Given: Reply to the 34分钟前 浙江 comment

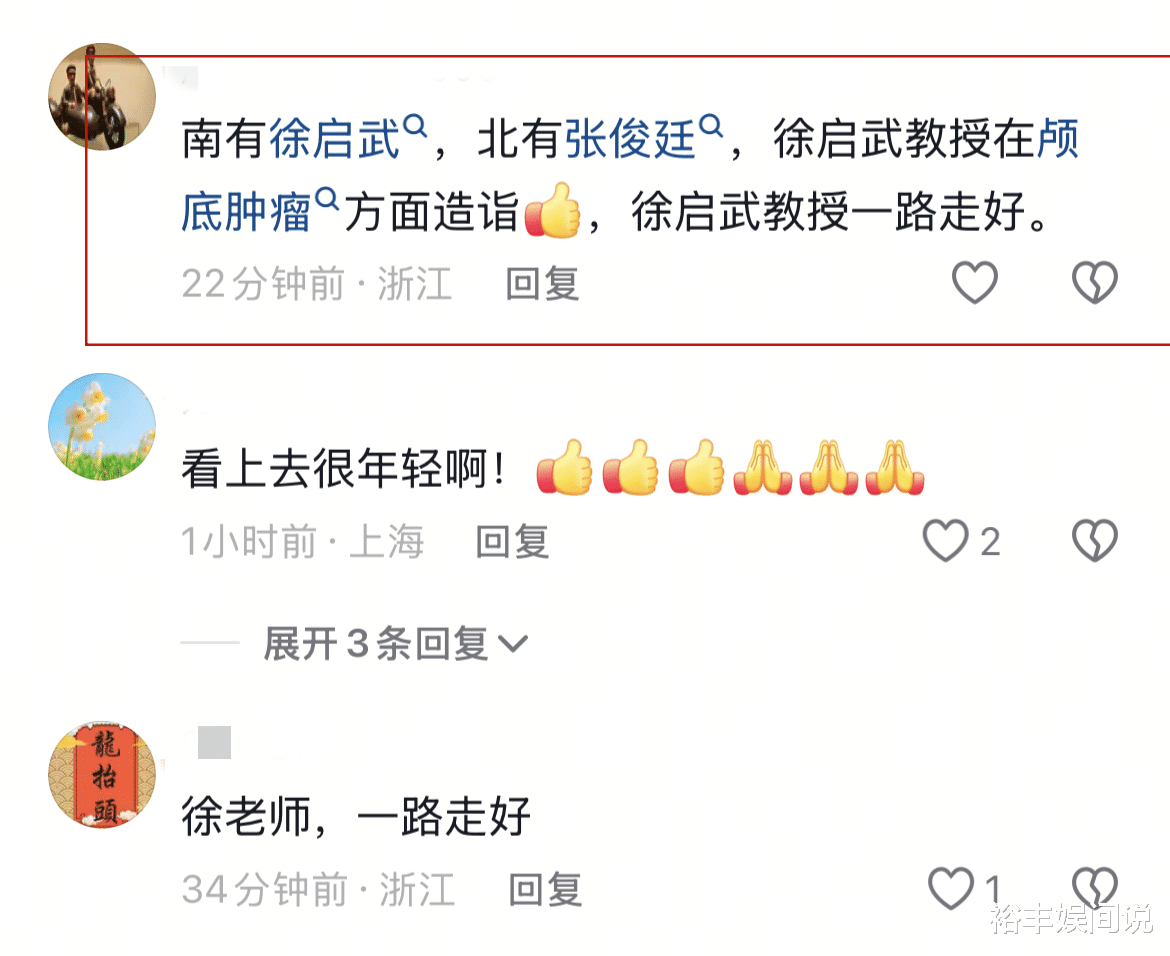Looking at the screenshot, I should (545, 890).
